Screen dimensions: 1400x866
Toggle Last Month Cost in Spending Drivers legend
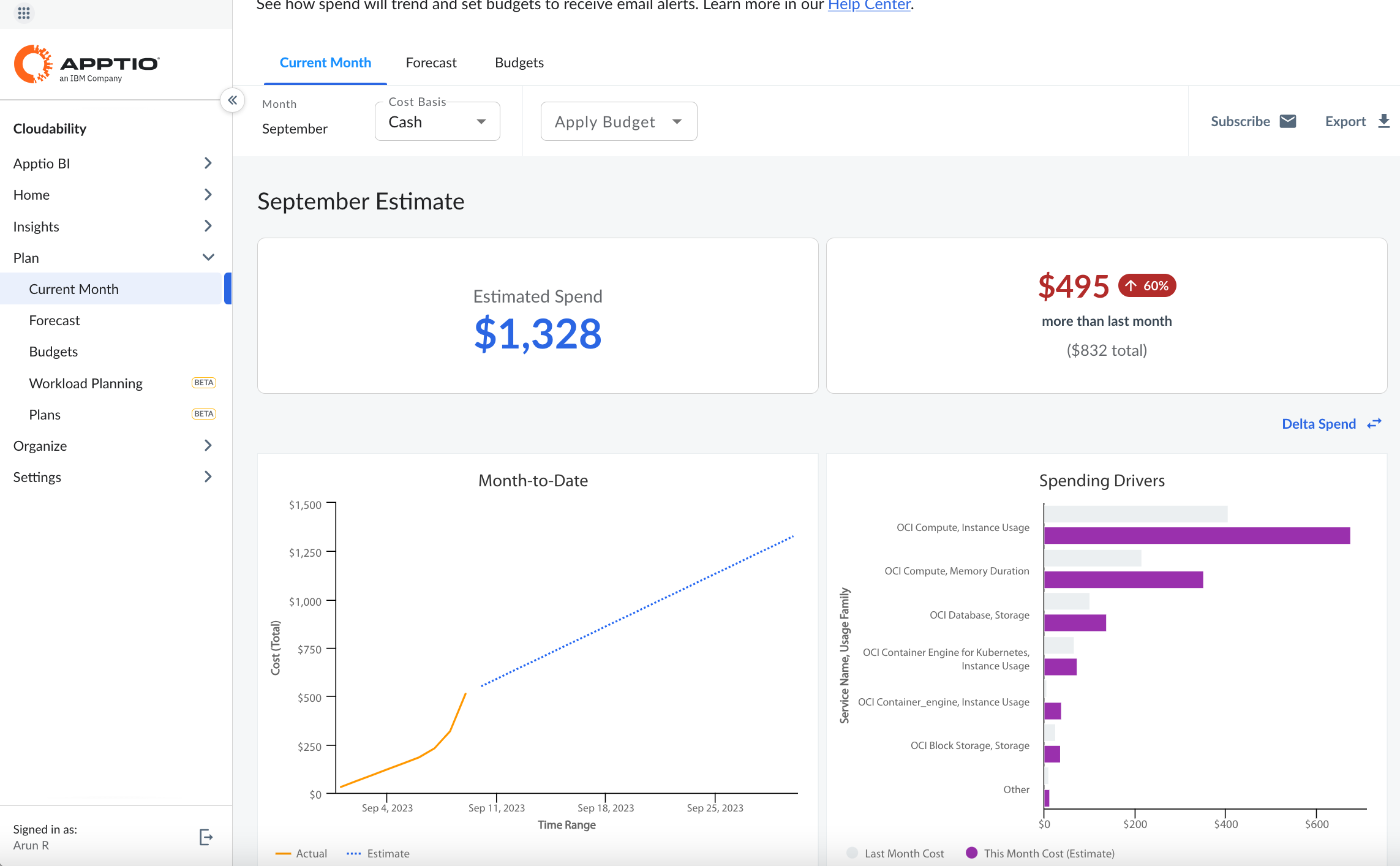895,853
